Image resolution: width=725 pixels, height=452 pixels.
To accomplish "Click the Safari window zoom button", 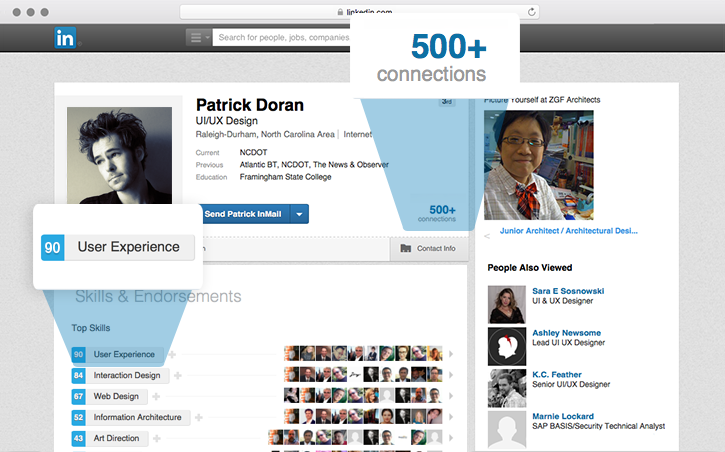I will pyautogui.click(x=44, y=12).
